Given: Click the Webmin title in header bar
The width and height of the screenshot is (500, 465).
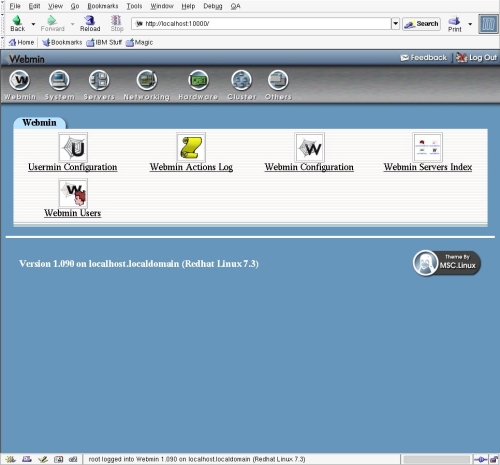Looking at the screenshot, I should point(27,59).
